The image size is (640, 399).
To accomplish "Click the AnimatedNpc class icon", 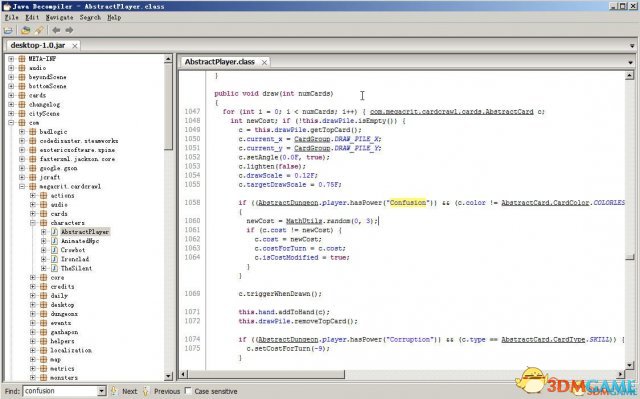I will (x=54, y=241).
